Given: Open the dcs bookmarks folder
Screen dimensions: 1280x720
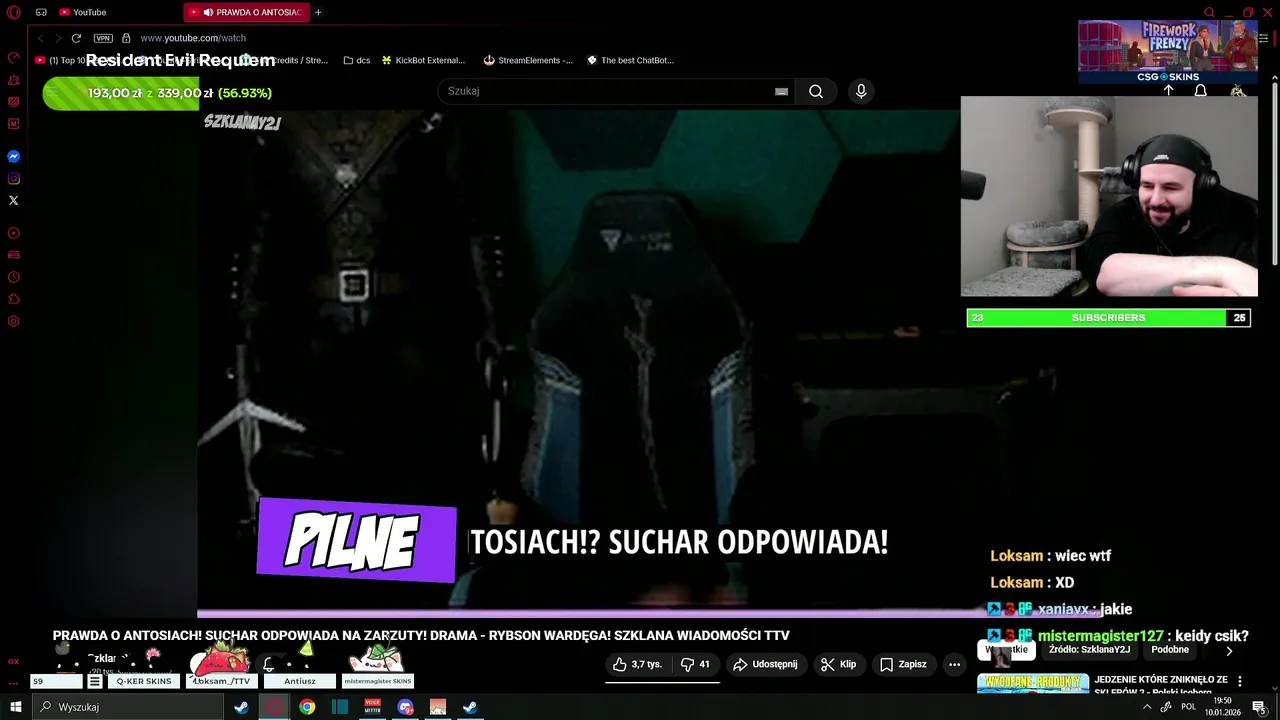Looking at the screenshot, I should click(x=357, y=60).
